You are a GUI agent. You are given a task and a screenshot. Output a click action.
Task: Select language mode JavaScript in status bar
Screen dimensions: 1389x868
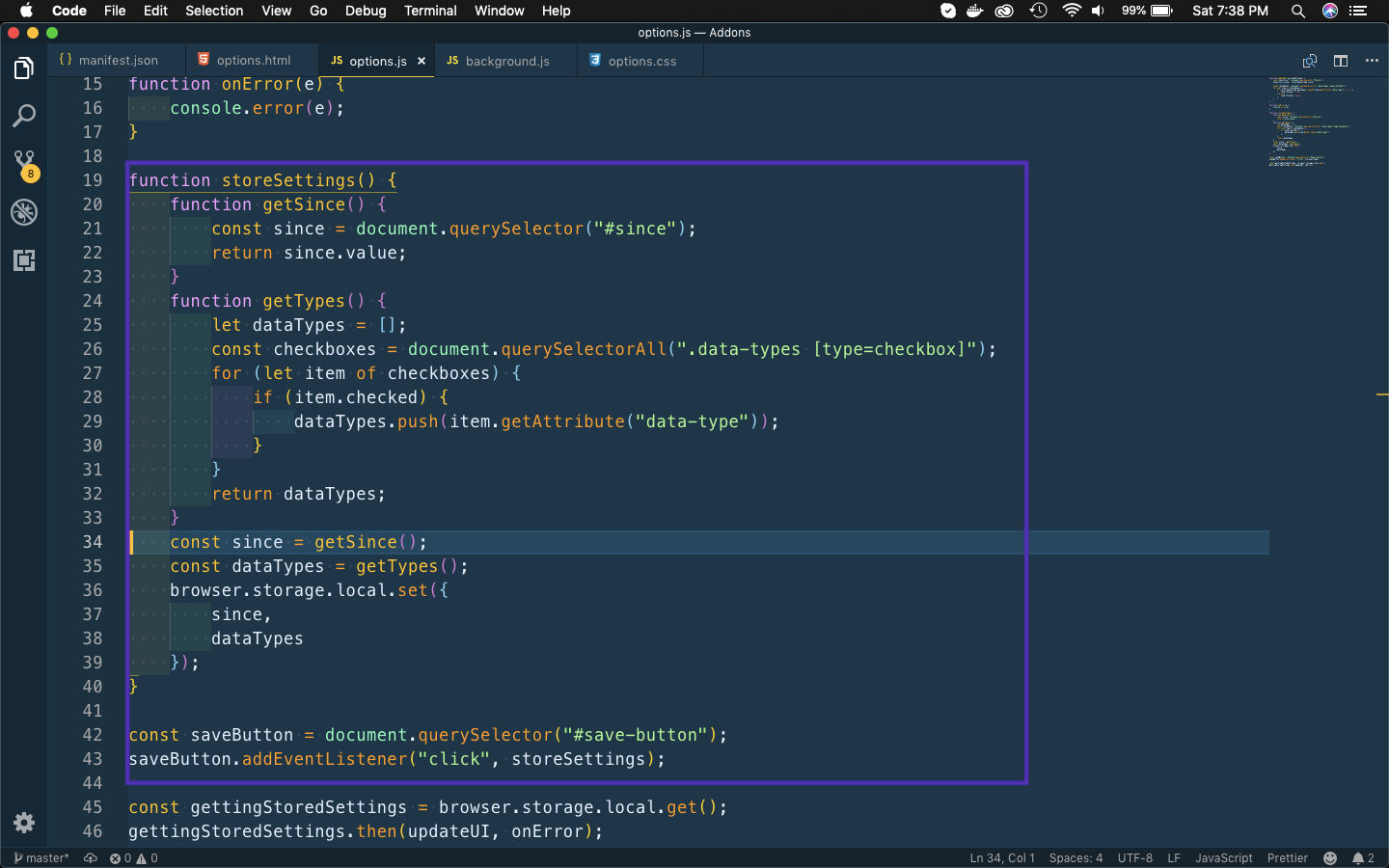[1224, 858]
